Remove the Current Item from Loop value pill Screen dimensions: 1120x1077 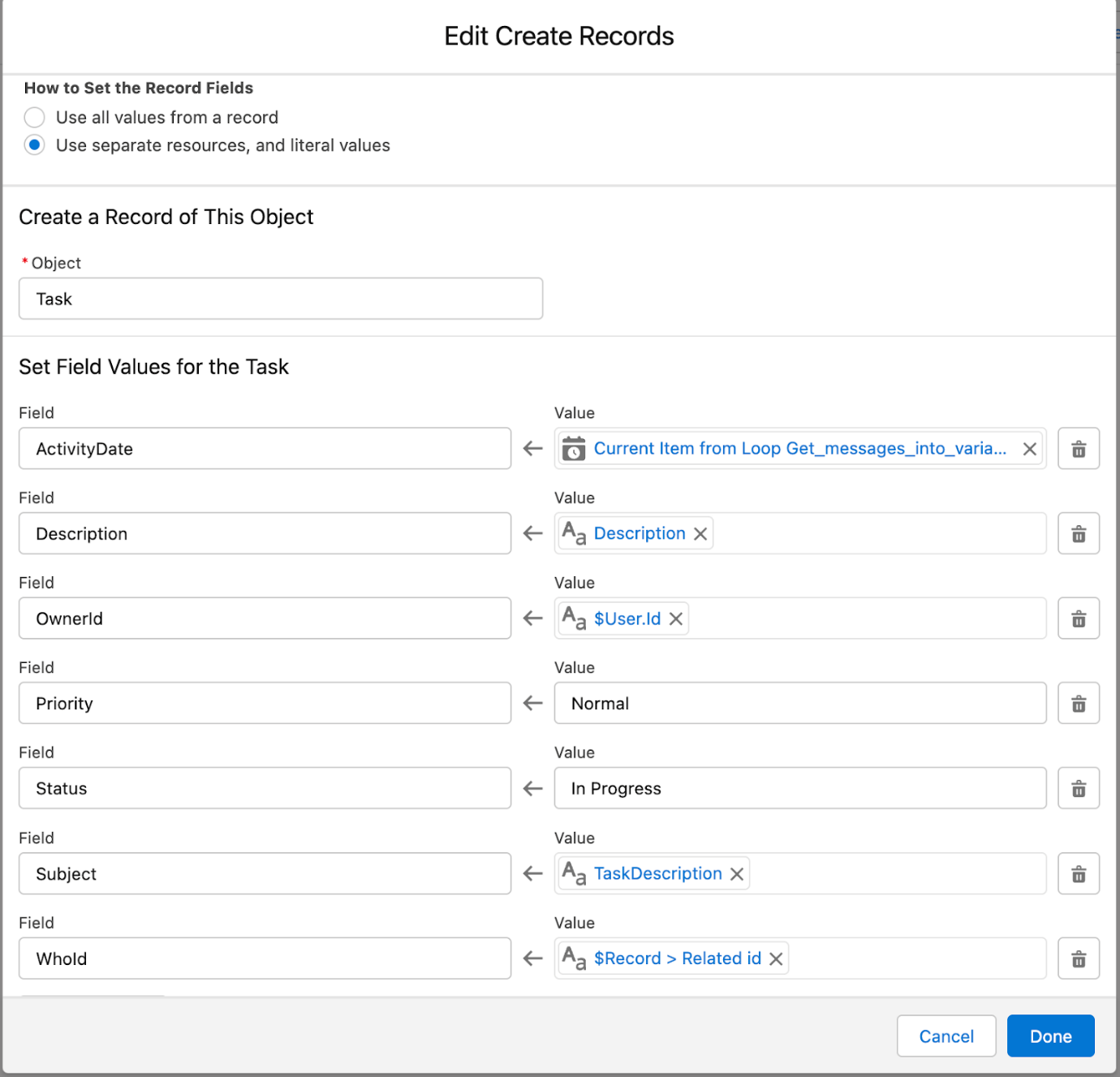coord(1029,449)
